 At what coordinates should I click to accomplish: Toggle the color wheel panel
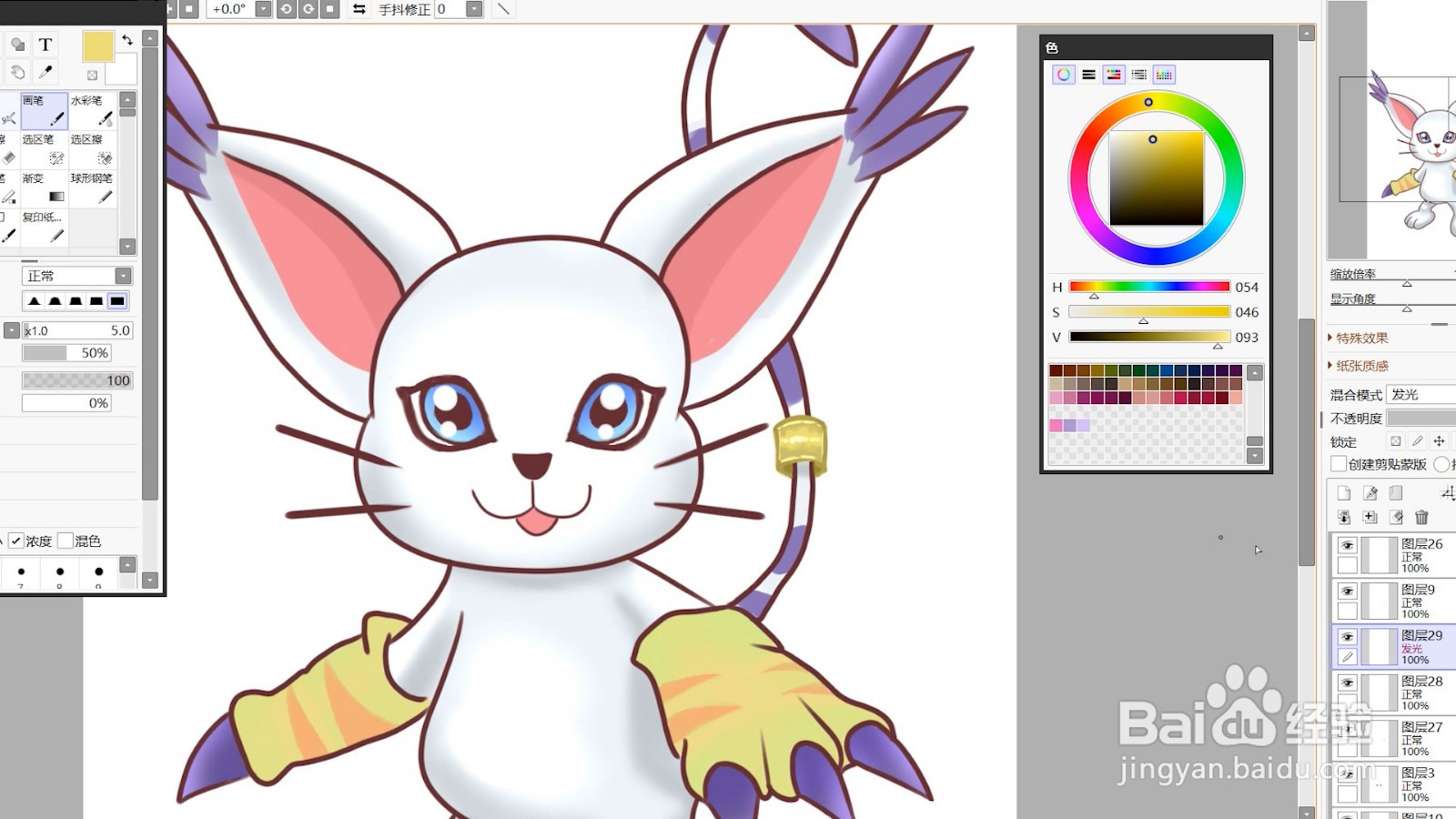pyautogui.click(x=1063, y=75)
